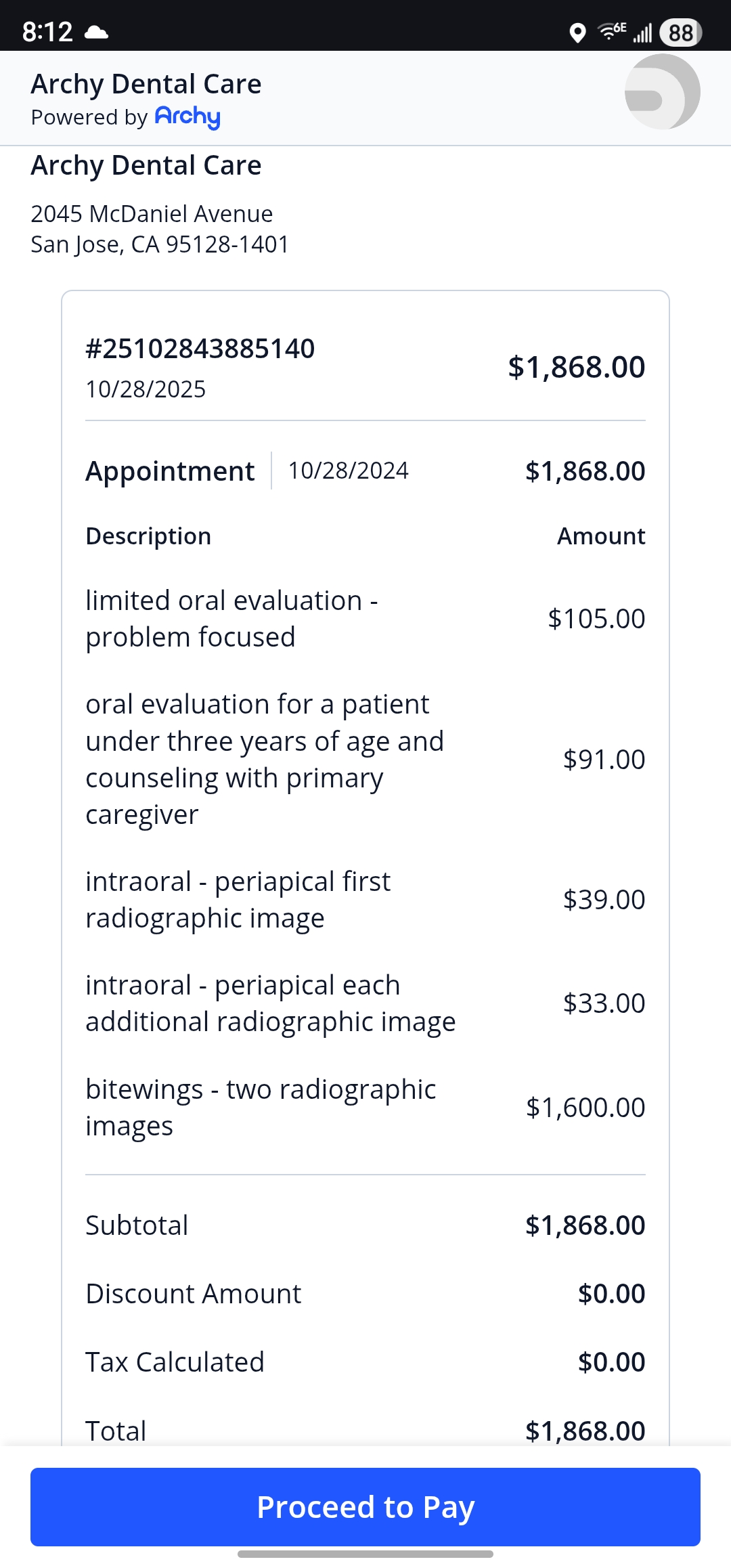Tap the Wi-Fi 6E status icon
The image size is (731, 1568).
(x=612, y=31)
